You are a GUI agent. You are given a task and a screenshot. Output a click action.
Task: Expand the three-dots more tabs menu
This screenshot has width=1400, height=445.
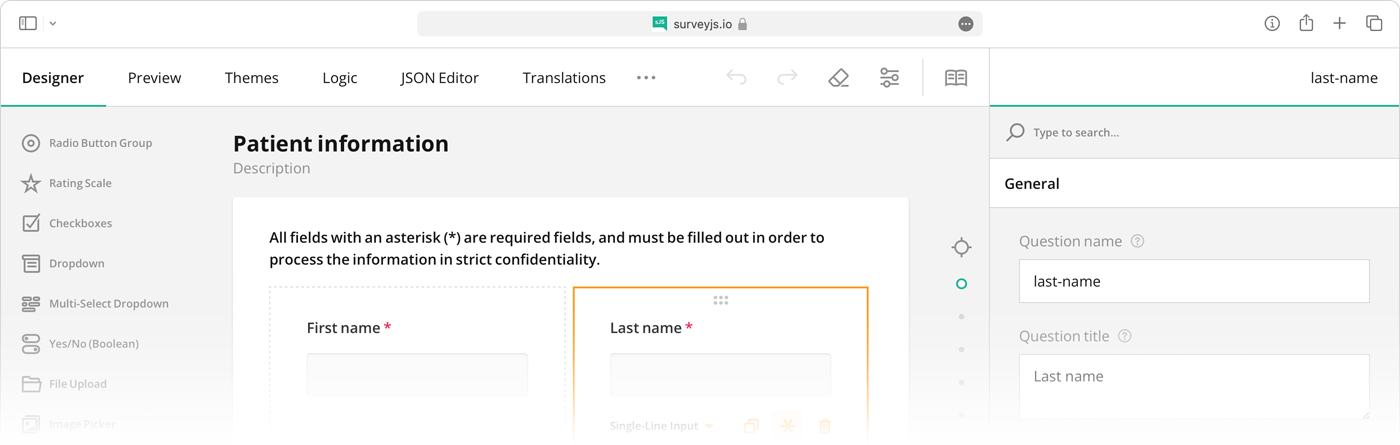coord(646,78)
